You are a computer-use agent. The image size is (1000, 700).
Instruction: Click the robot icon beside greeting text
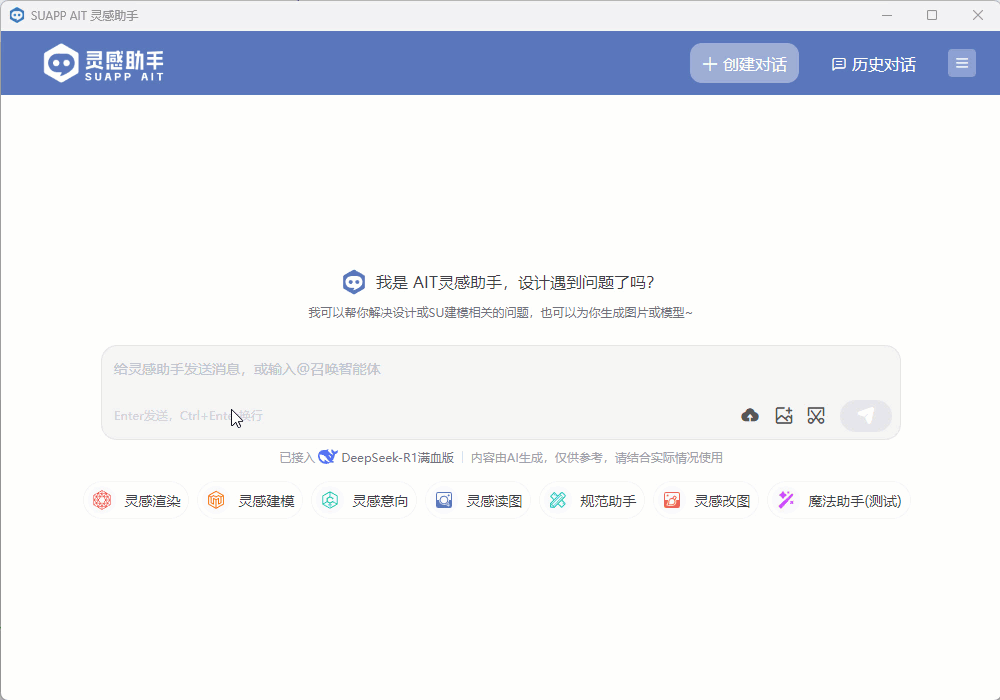click(x=353, y=282)
